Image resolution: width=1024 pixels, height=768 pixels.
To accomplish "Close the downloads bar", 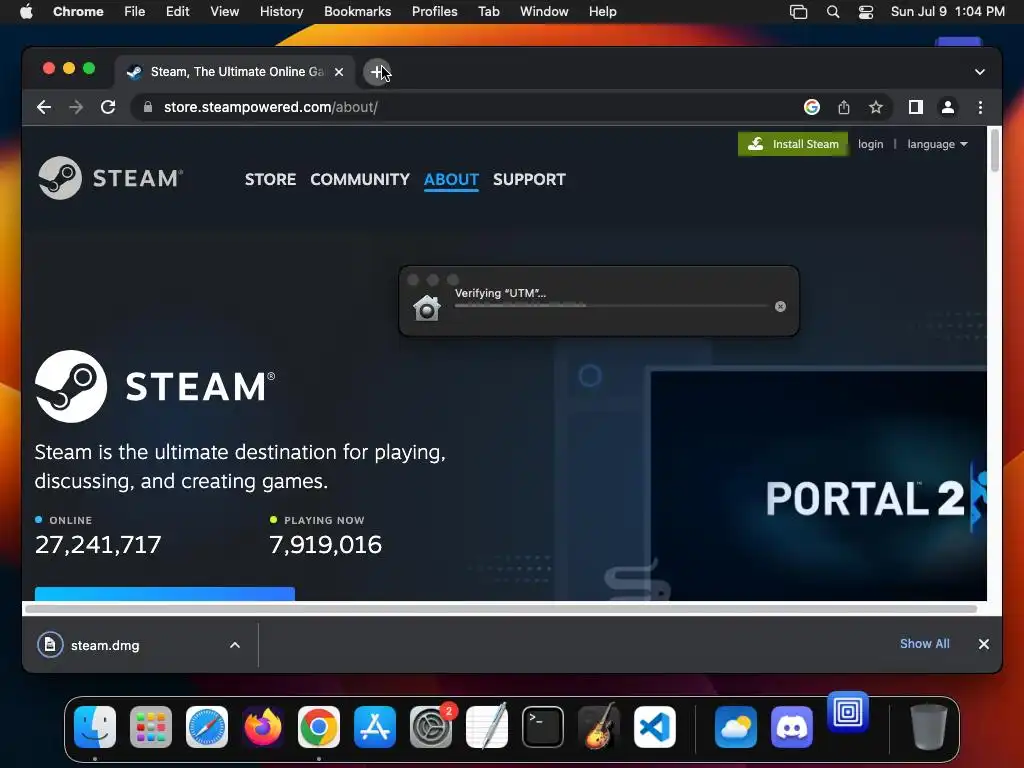I will pos(984,644).
